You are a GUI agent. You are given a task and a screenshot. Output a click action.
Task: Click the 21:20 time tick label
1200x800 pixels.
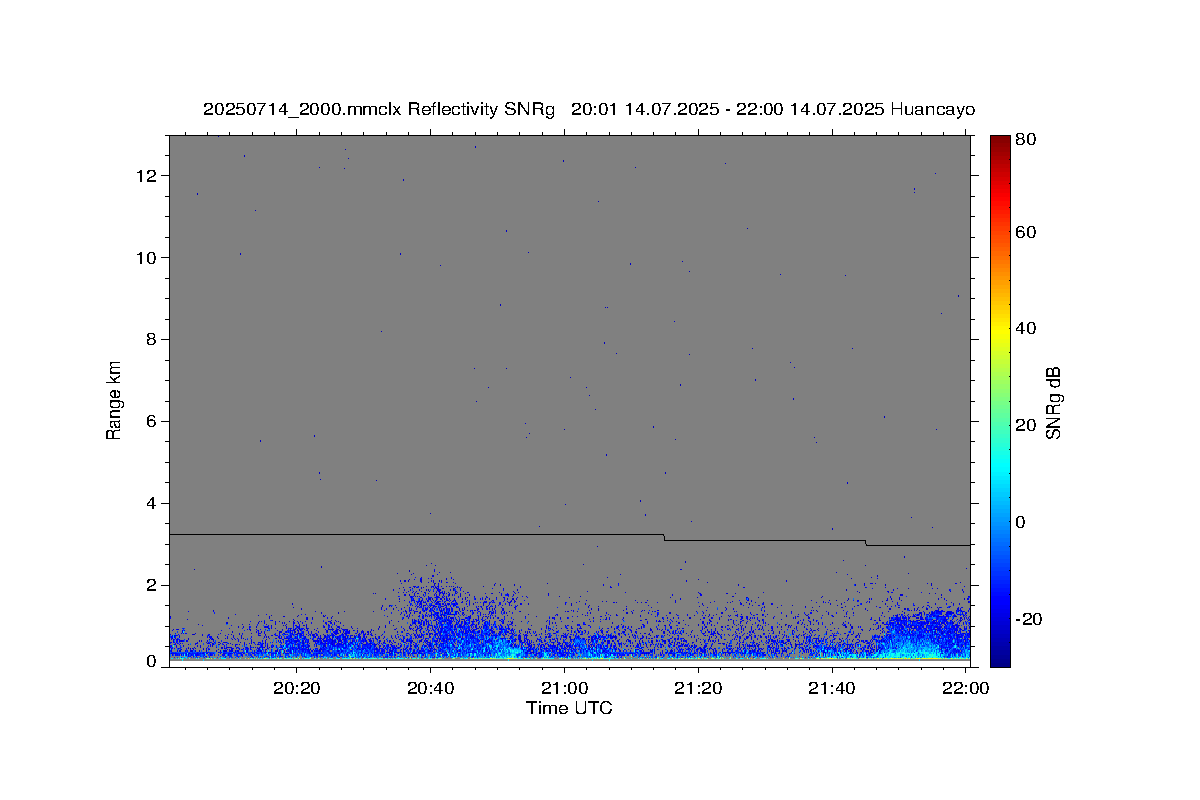(x=698, y=688)
